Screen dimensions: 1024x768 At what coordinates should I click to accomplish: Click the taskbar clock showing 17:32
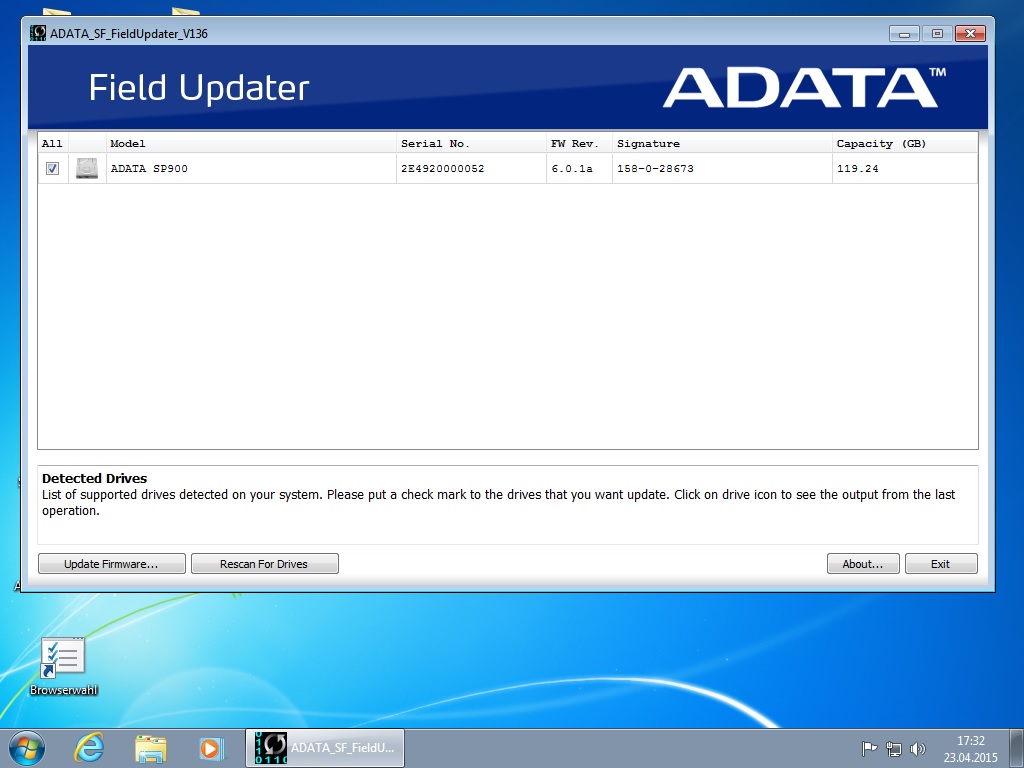pos(970,748)
